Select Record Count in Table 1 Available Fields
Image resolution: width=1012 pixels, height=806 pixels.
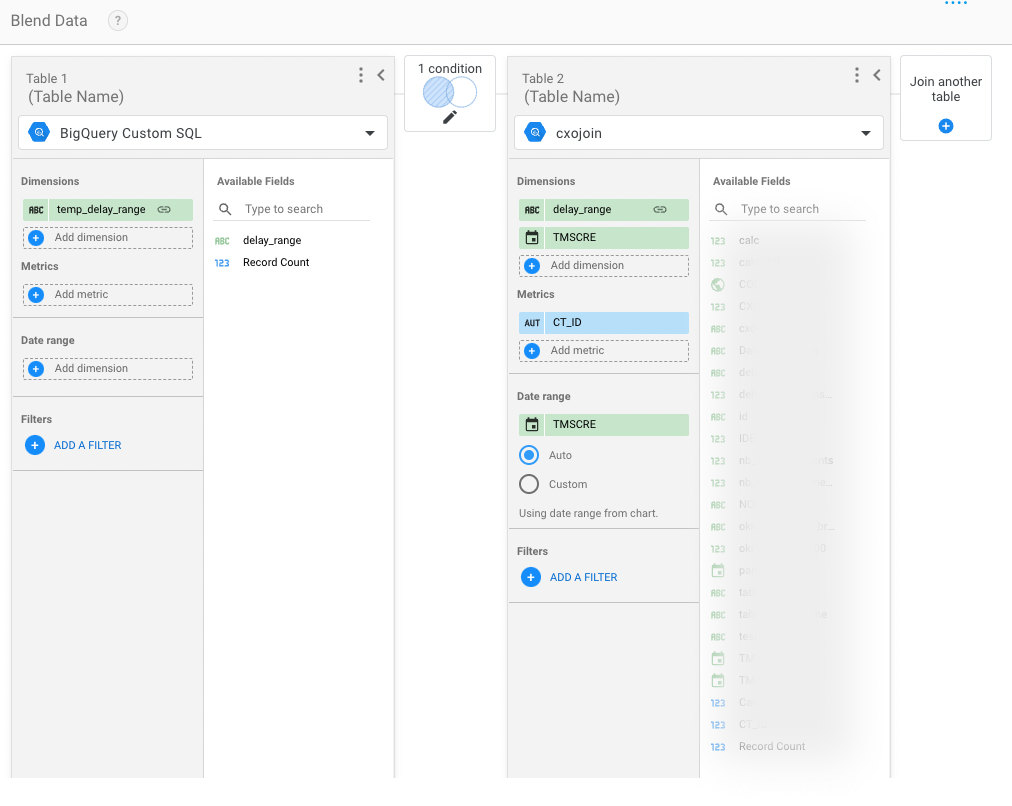(276, 263)
